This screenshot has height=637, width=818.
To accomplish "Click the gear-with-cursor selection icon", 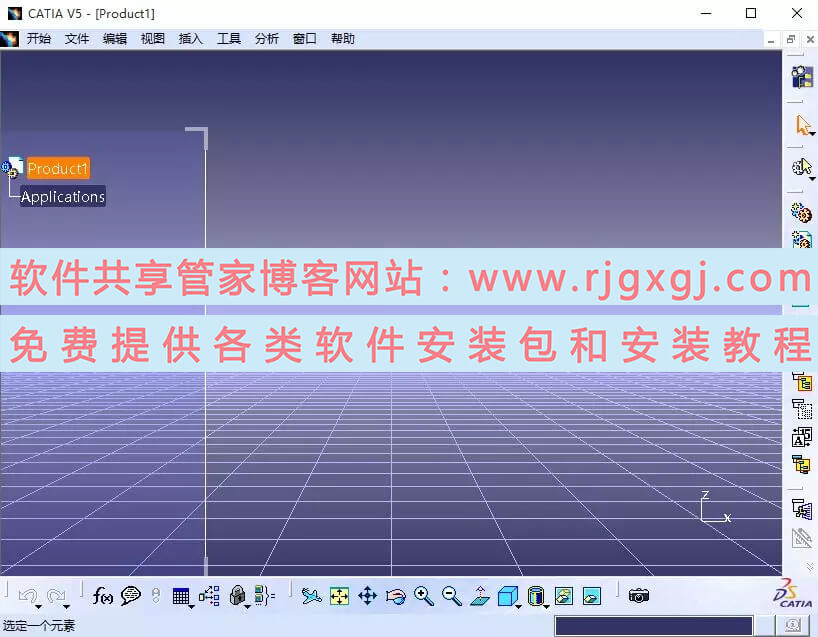I will point(801,167).
